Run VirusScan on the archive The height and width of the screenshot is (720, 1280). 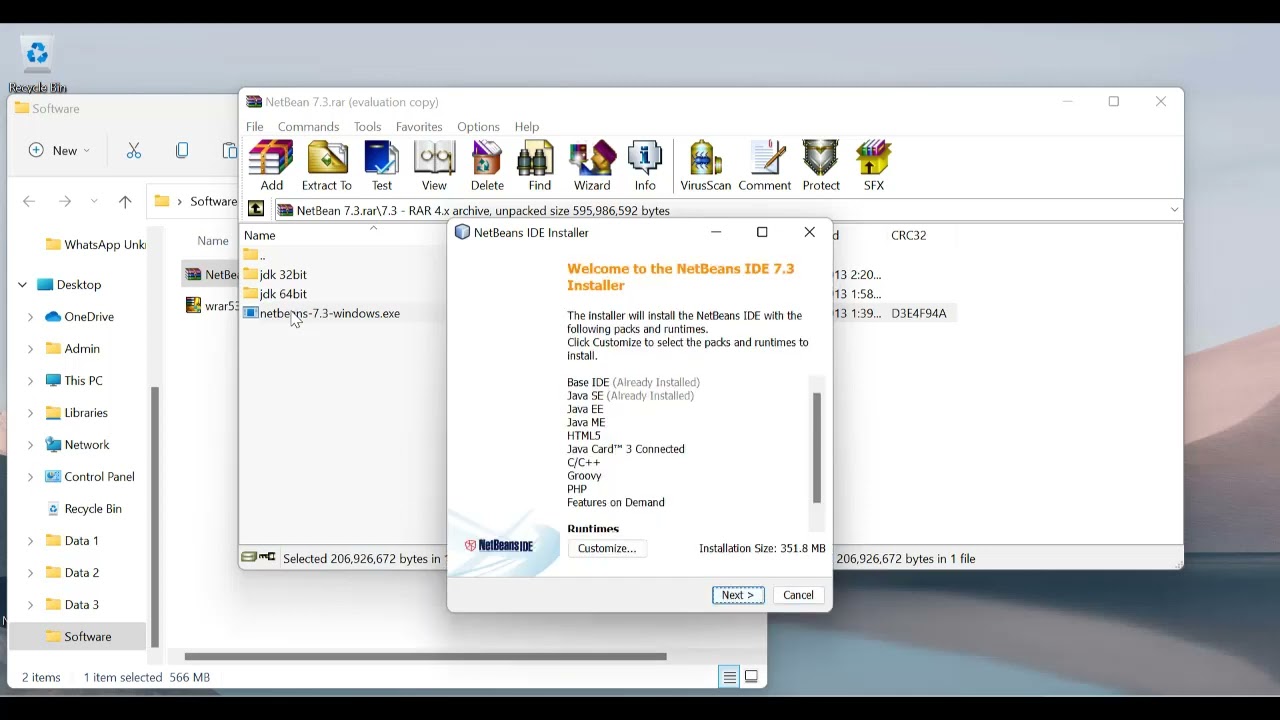tap(705, 166)
